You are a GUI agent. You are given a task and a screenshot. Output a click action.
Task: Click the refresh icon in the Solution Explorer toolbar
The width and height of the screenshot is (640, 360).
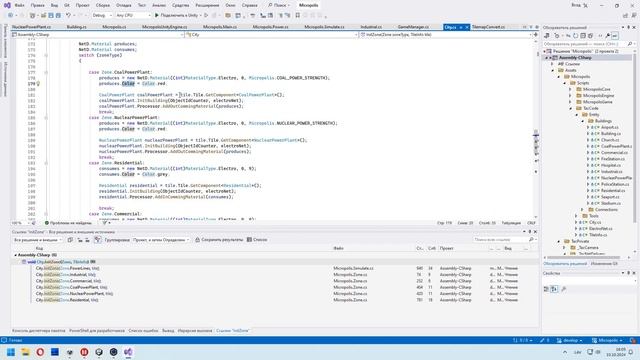pos(576,36)
